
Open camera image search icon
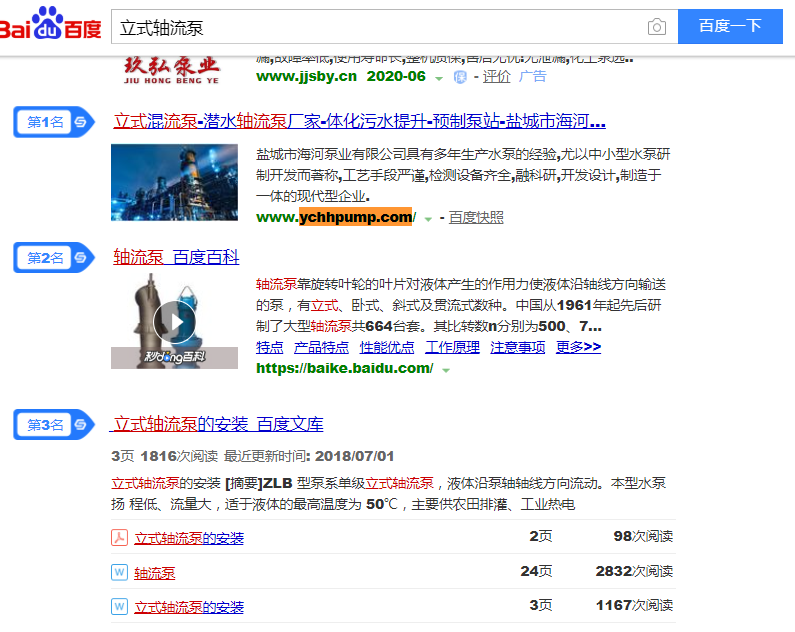point(657,27)
